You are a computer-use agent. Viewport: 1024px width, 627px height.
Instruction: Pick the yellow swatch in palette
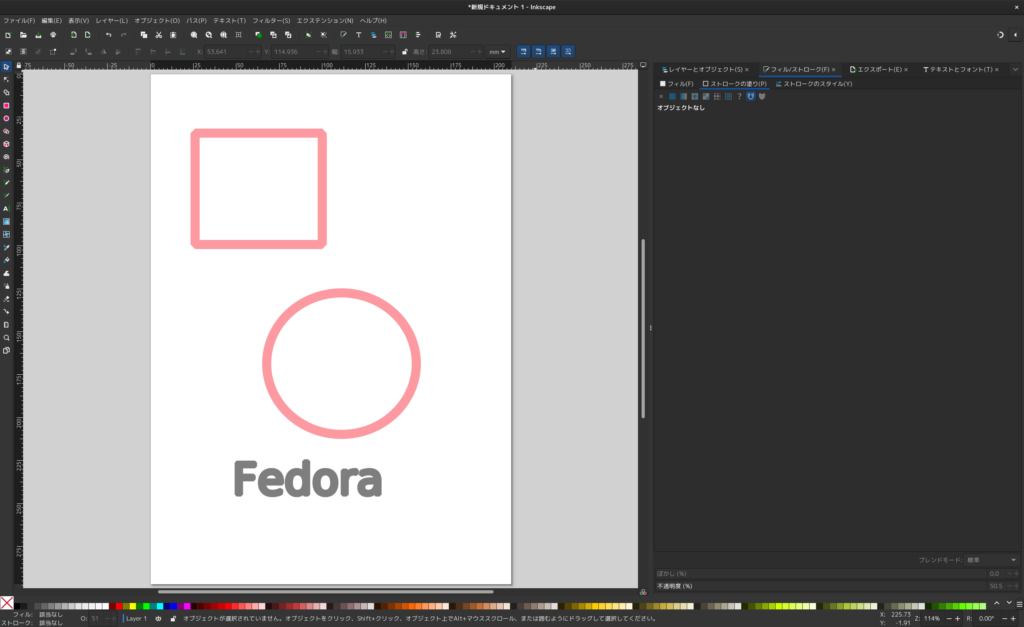pos(133,606)
